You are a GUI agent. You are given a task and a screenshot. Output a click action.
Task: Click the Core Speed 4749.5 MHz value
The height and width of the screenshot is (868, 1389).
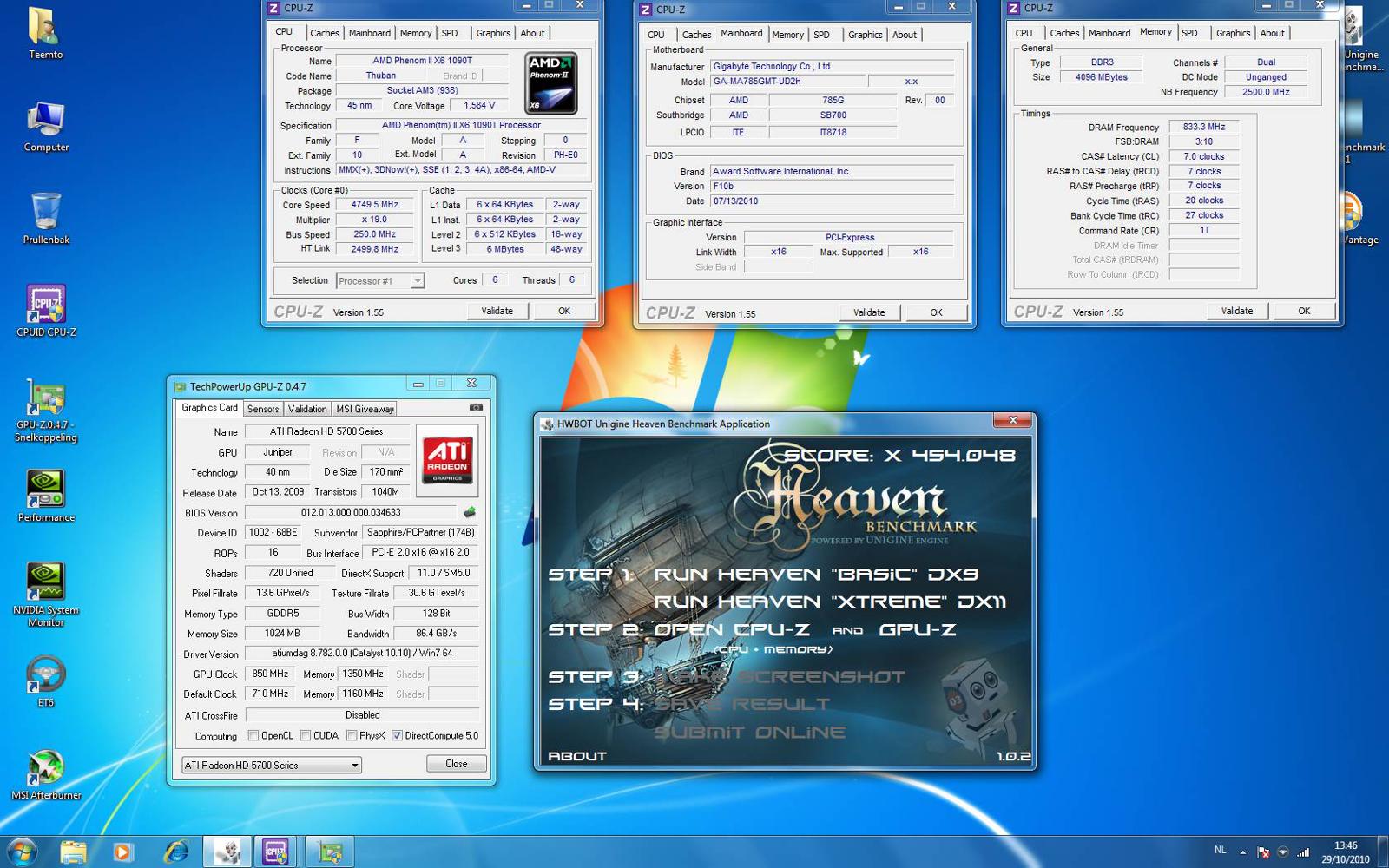(375, 205)
